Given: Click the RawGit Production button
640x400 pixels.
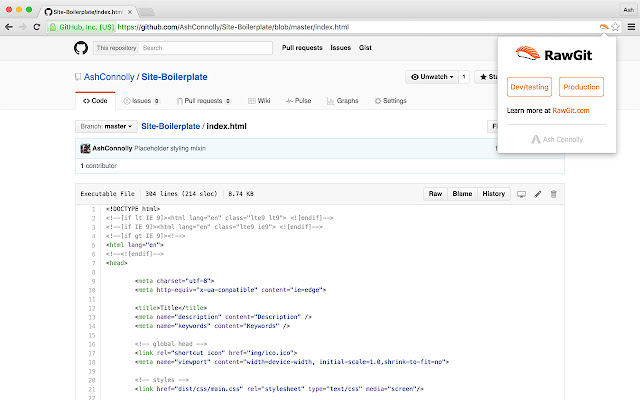Looking at the screenshot, I should tap(581, 87).
